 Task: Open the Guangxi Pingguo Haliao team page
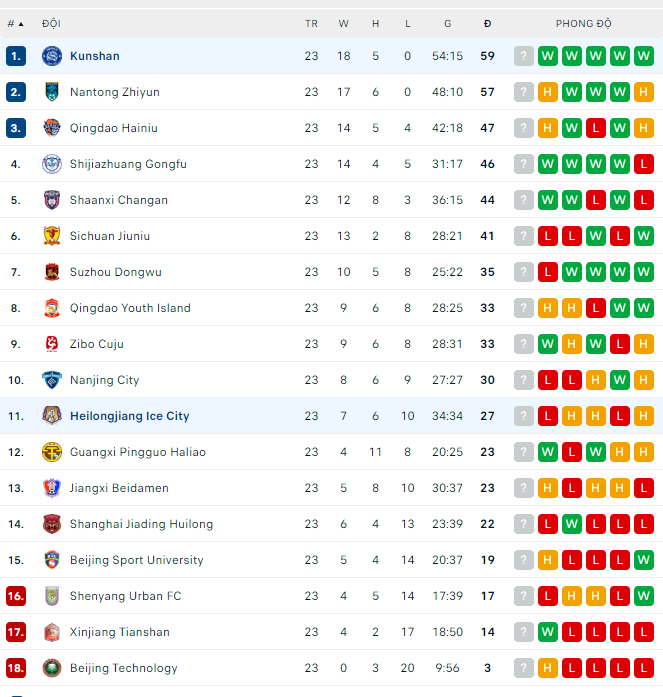[x=137, y=452]
